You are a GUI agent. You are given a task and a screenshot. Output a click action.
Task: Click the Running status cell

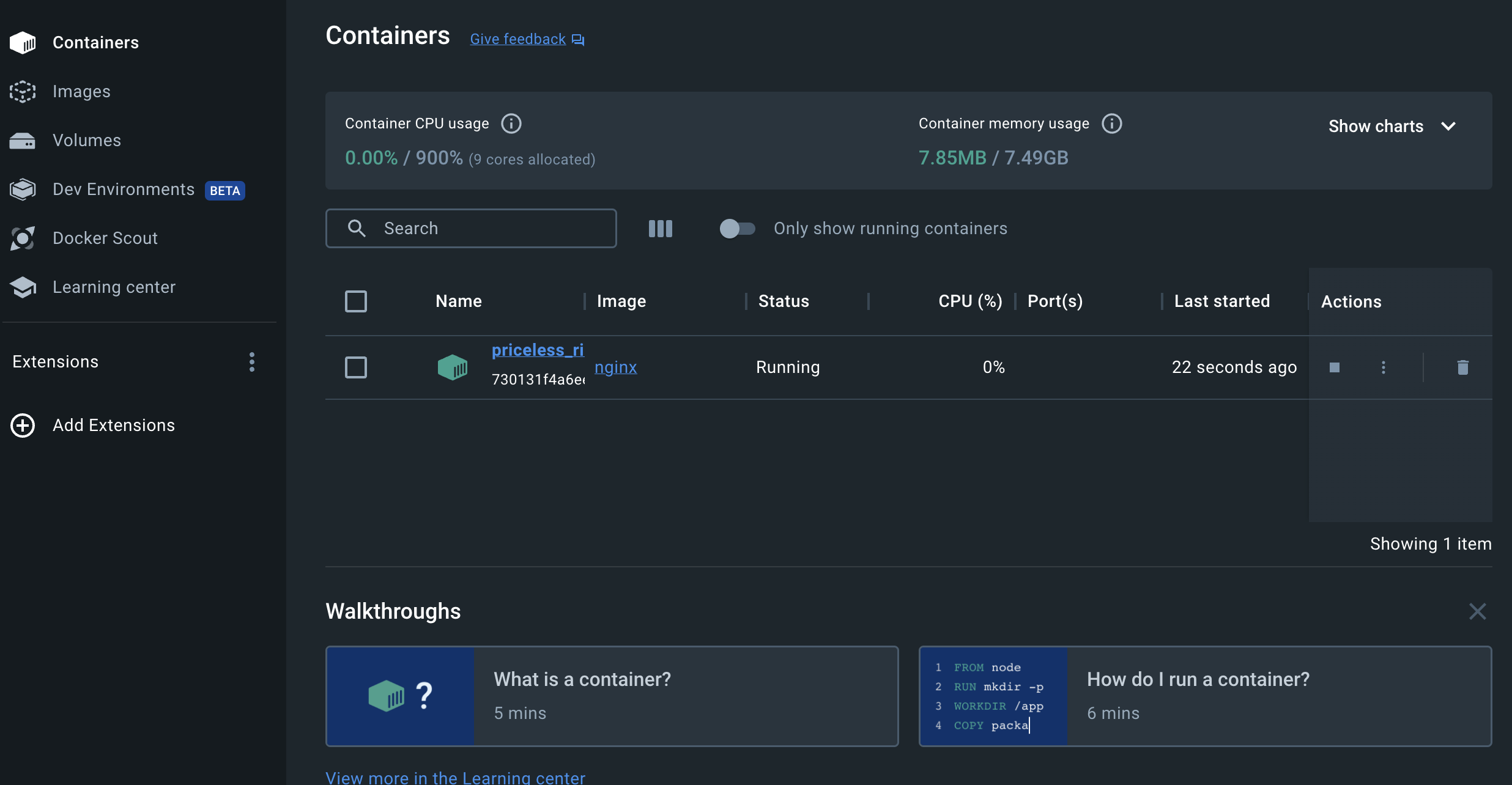click(788, 367)
